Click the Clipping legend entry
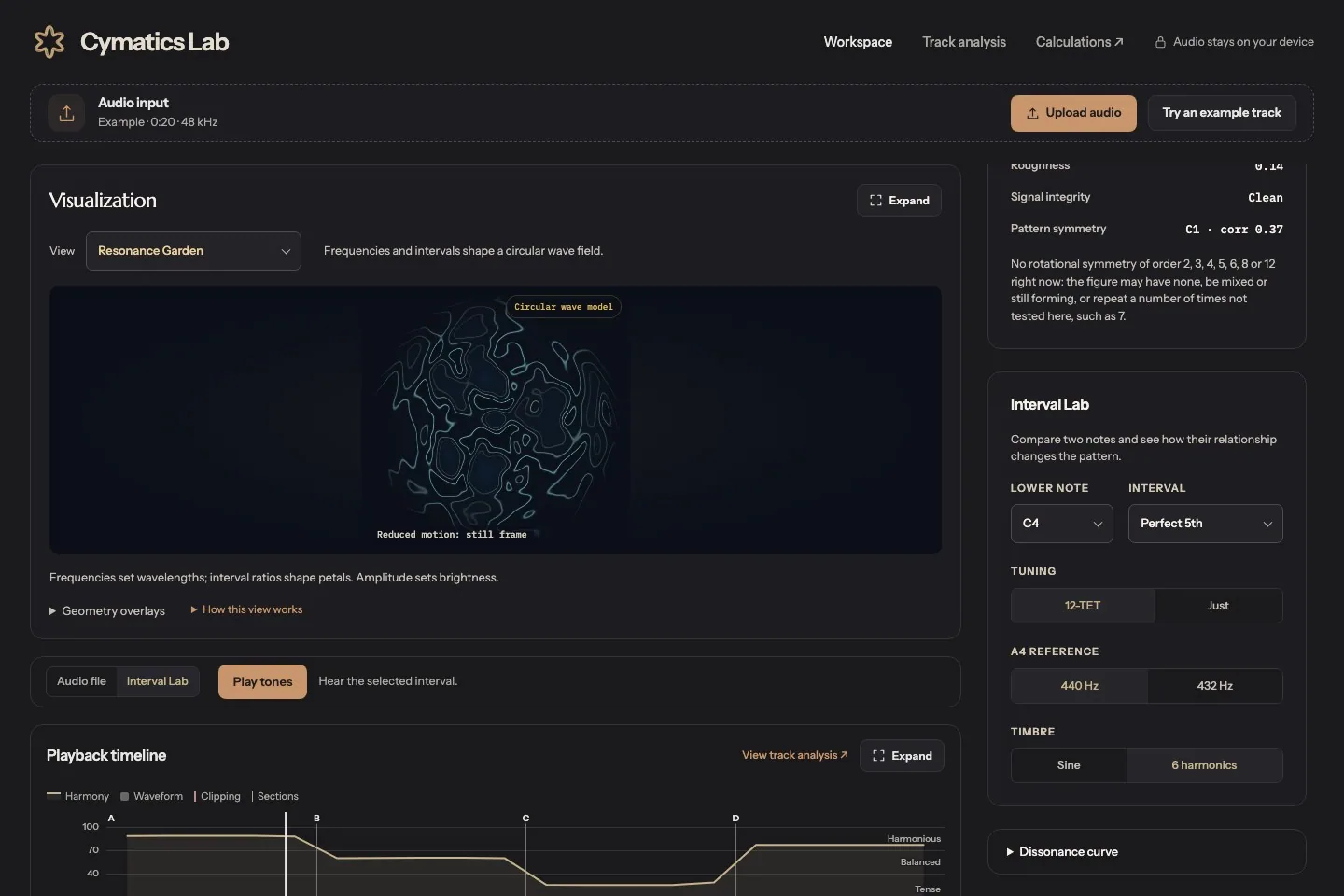Viewport: 1344px width, 896px height. click(x=217, y=796)
